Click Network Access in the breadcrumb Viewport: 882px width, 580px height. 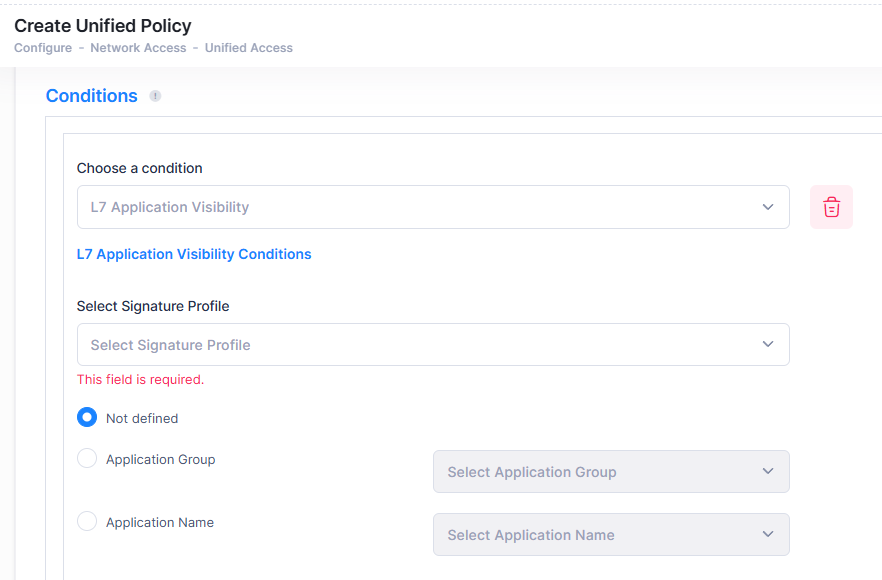point(138,47)
